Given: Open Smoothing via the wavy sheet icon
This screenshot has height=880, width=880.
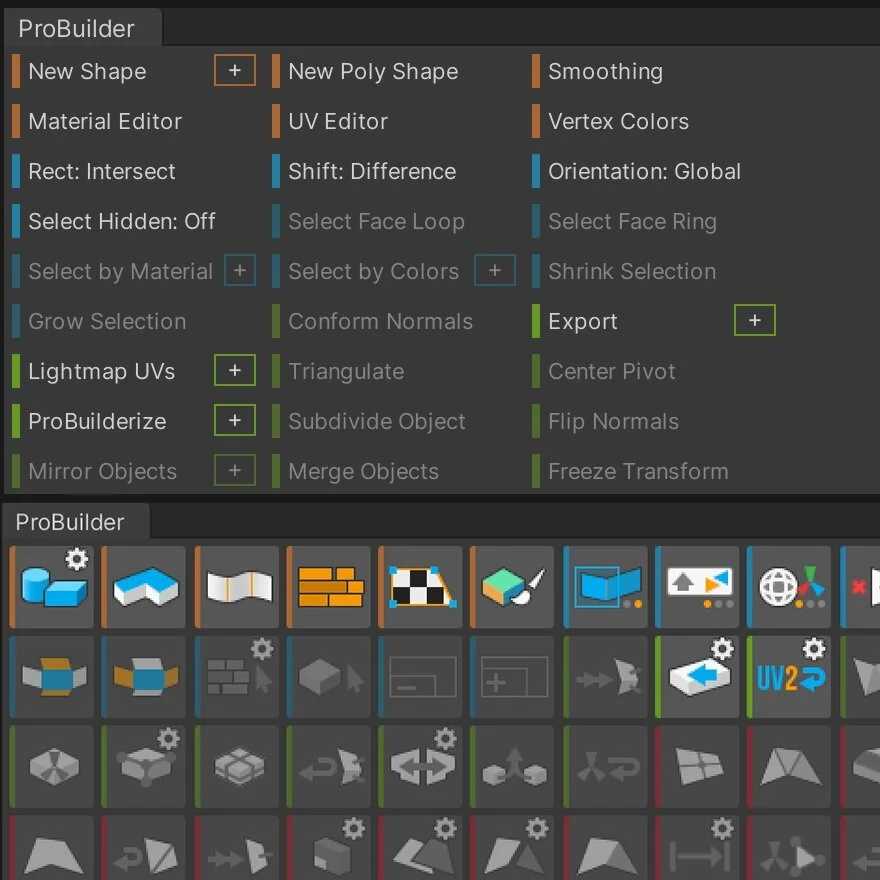Looking at the screenshot, I should pos(237,586).
